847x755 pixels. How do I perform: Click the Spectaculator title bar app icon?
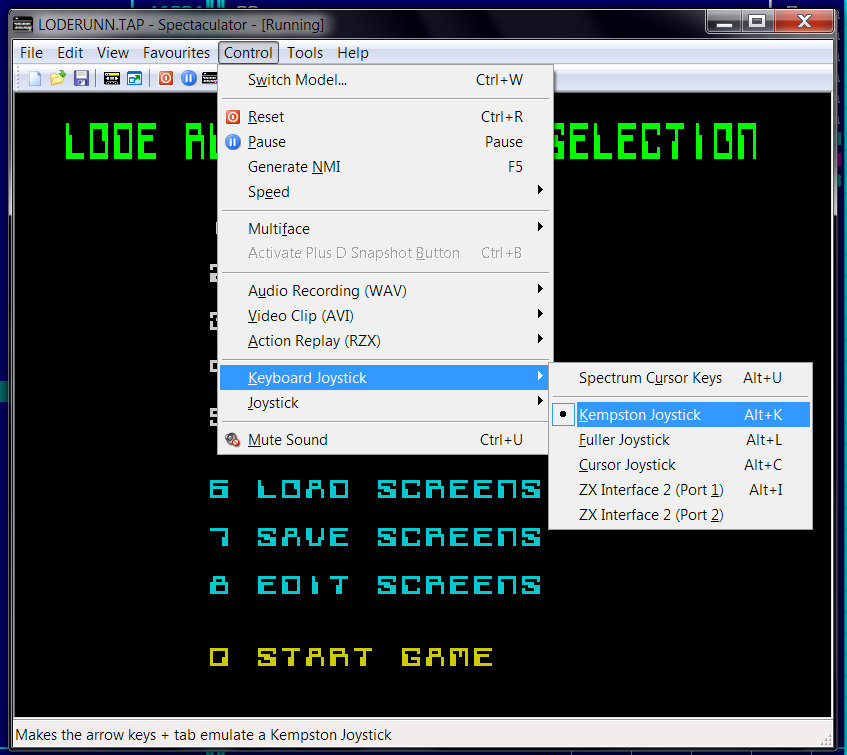point(23,24)
